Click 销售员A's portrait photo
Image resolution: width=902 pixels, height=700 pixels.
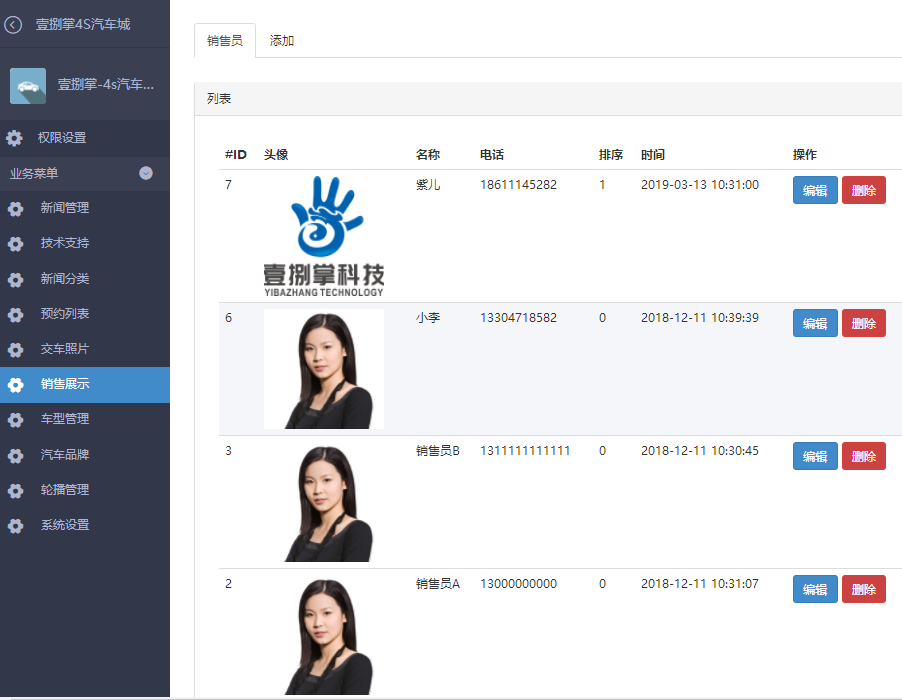pyautogui.click(x=324, y=635)
